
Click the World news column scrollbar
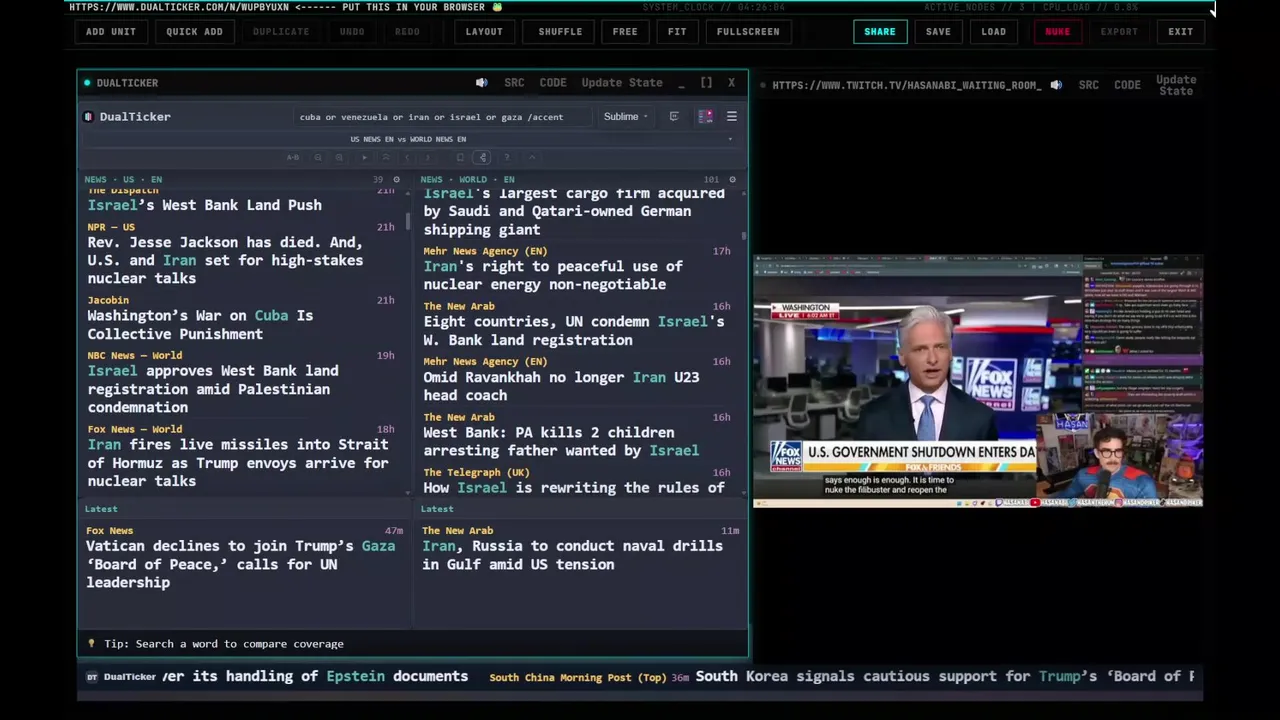[x=744, y=236]
